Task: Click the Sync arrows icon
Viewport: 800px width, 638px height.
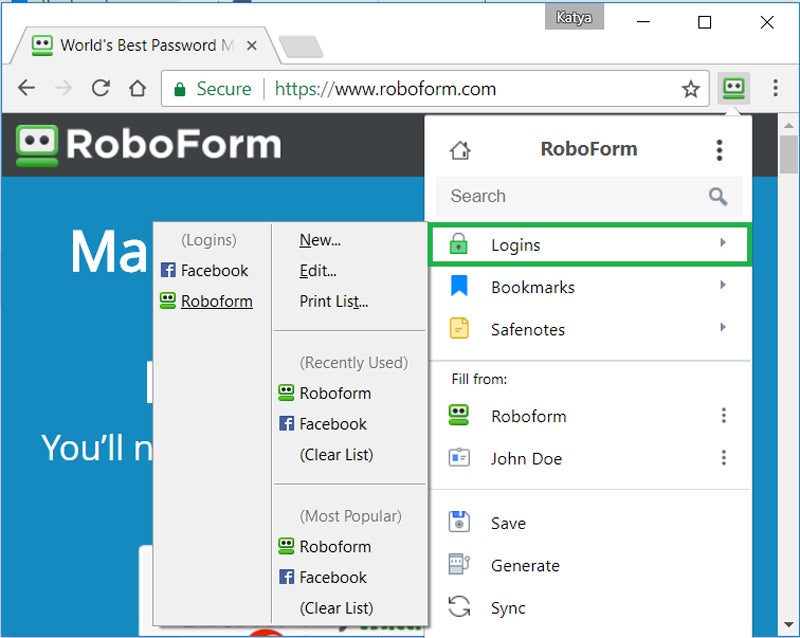Action: (x=459, y=607)
